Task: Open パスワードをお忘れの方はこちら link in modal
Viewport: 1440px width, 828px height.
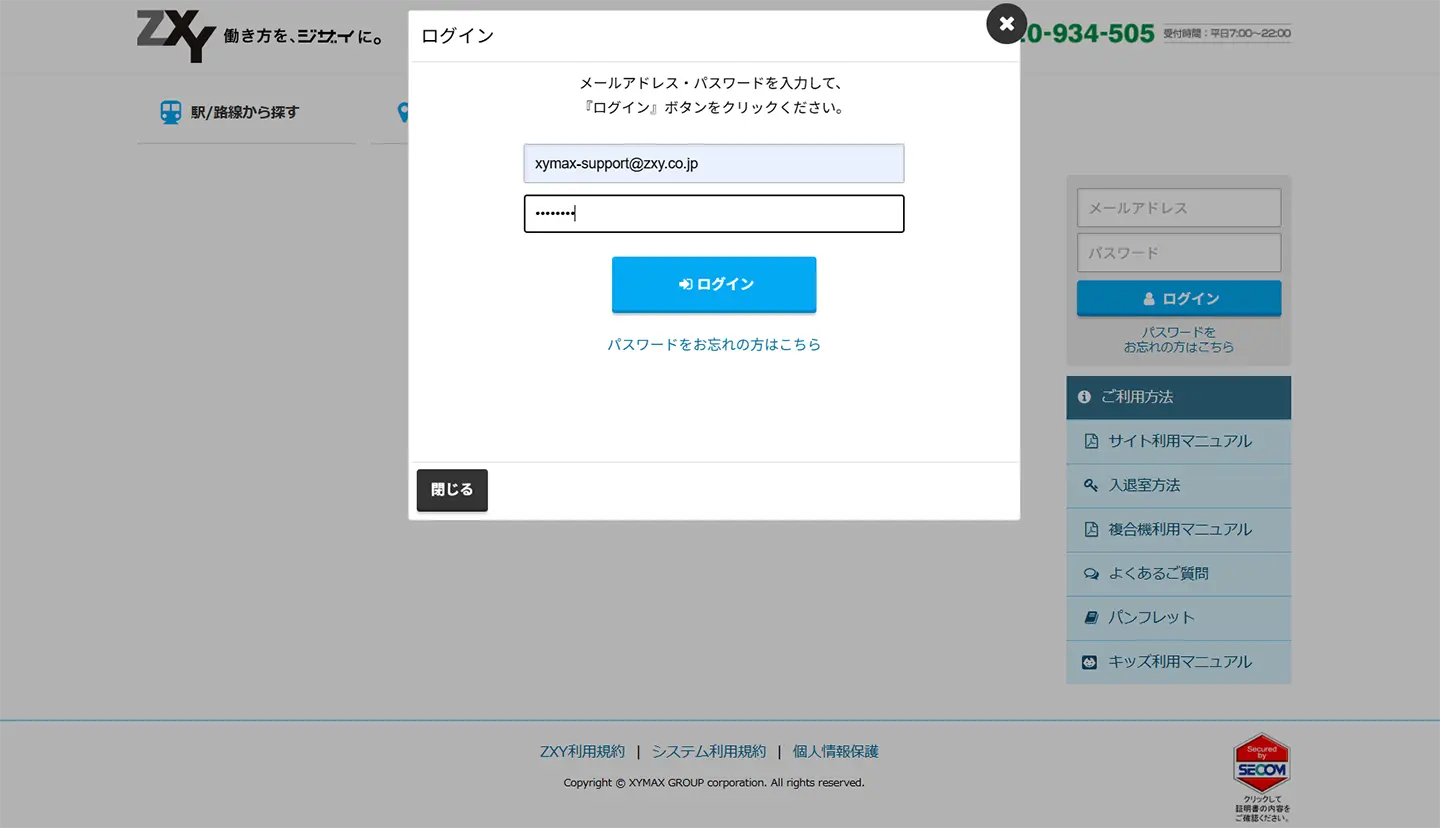Action: tap(714, 344)
